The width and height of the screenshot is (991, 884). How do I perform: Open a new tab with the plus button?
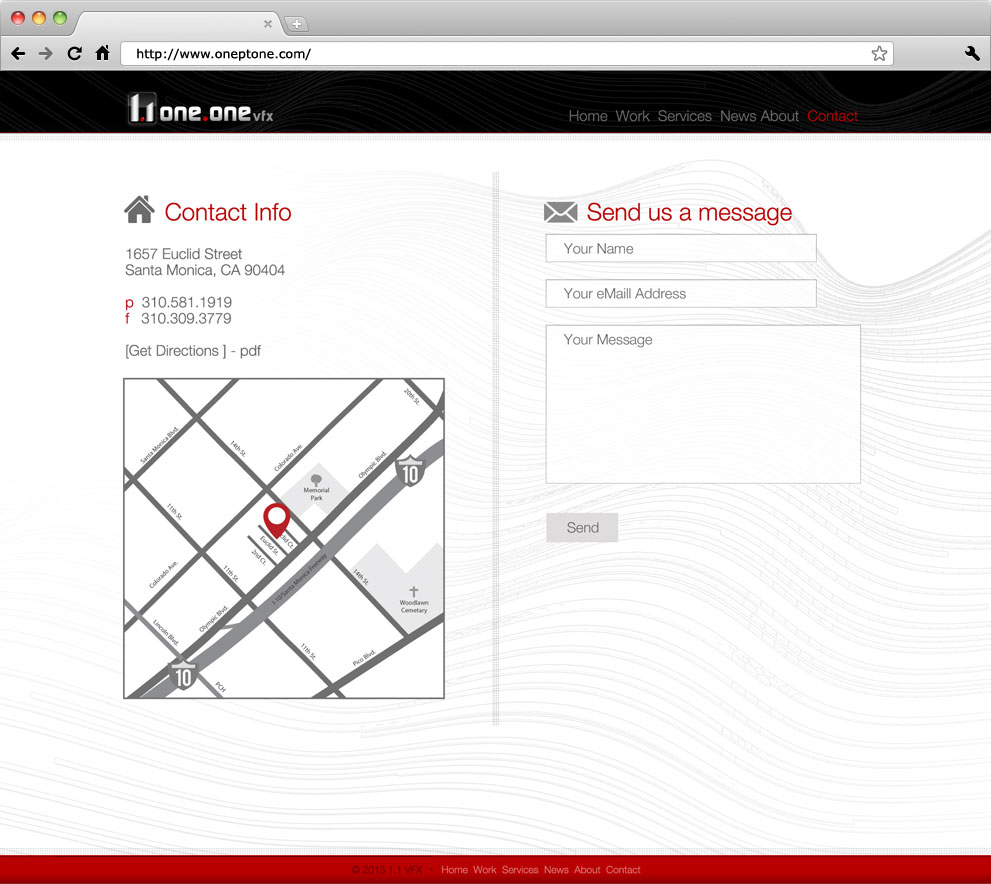point(297,24)
